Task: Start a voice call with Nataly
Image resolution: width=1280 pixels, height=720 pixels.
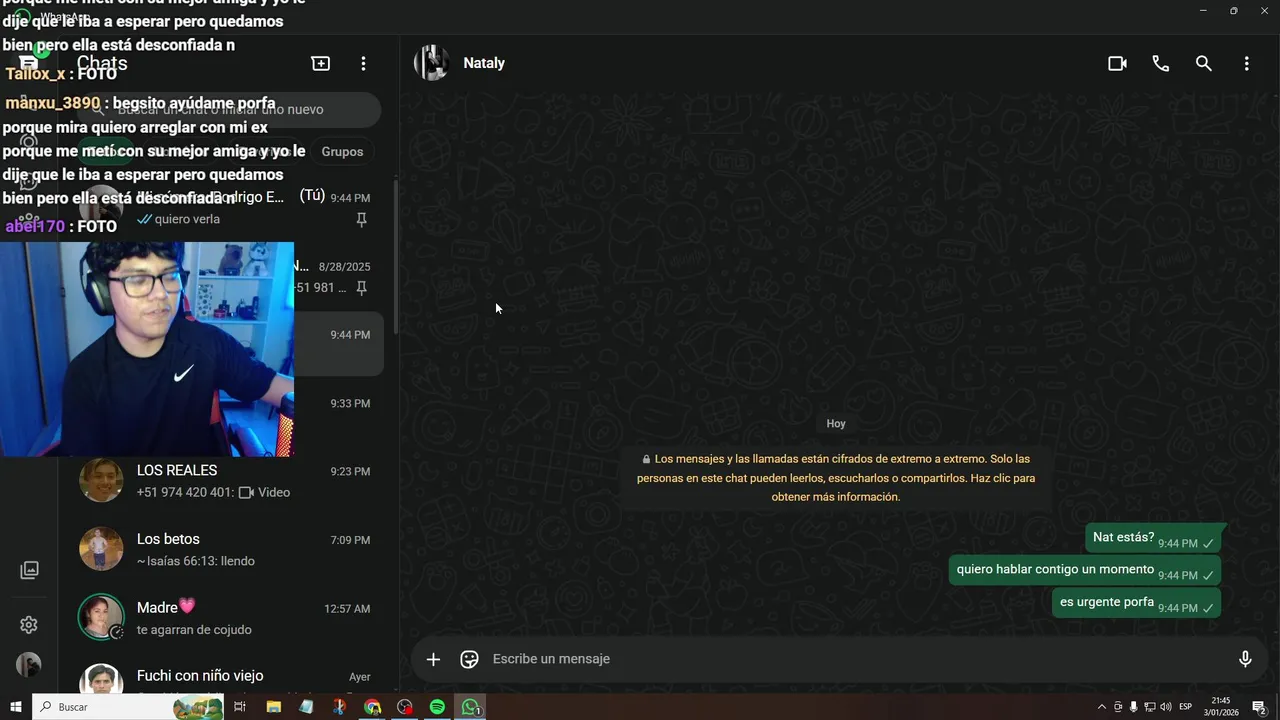Action: 1160,63
